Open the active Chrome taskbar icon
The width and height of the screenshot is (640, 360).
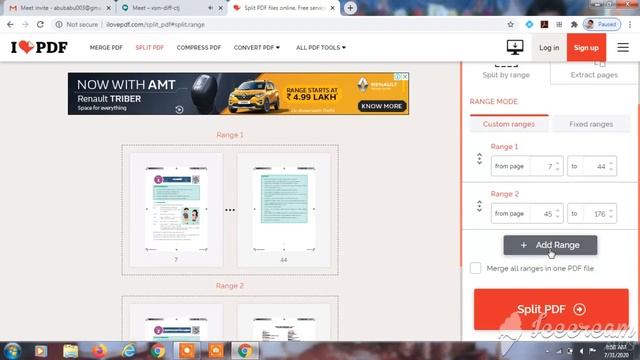(245, 351)
